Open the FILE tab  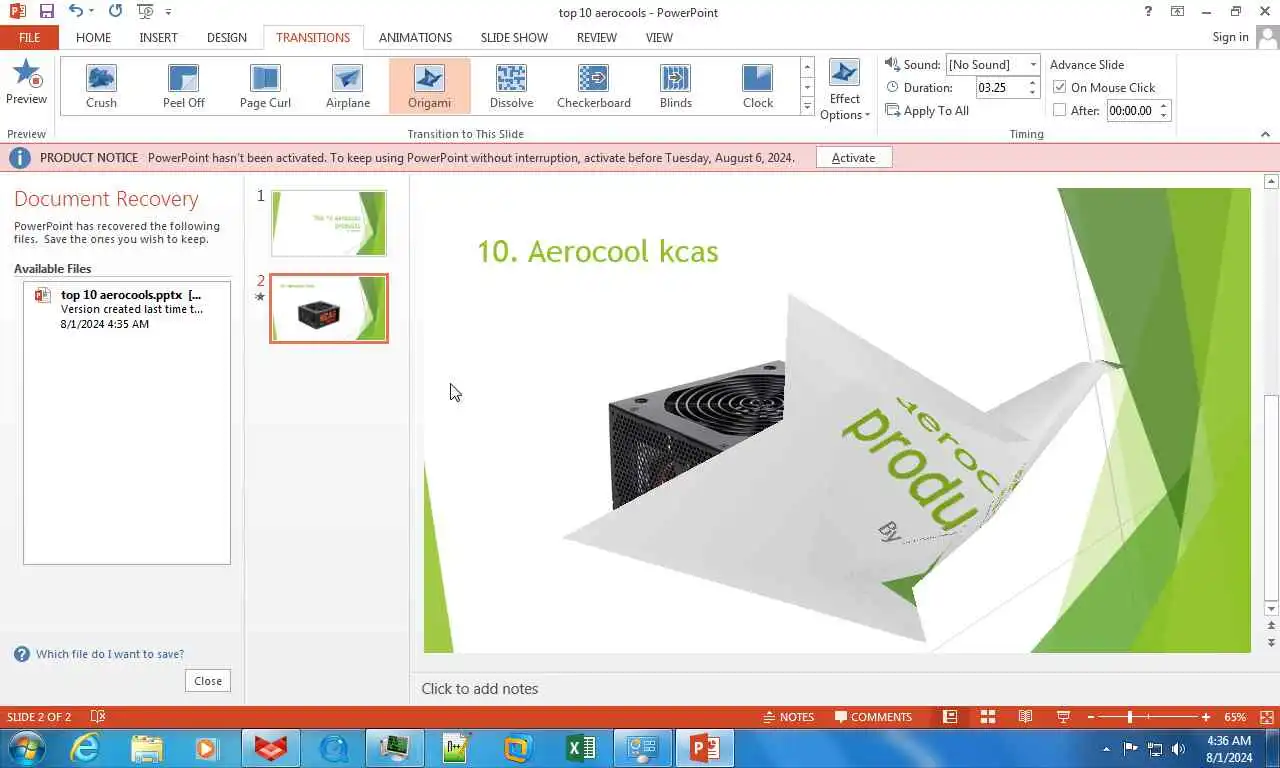point(29,37)
